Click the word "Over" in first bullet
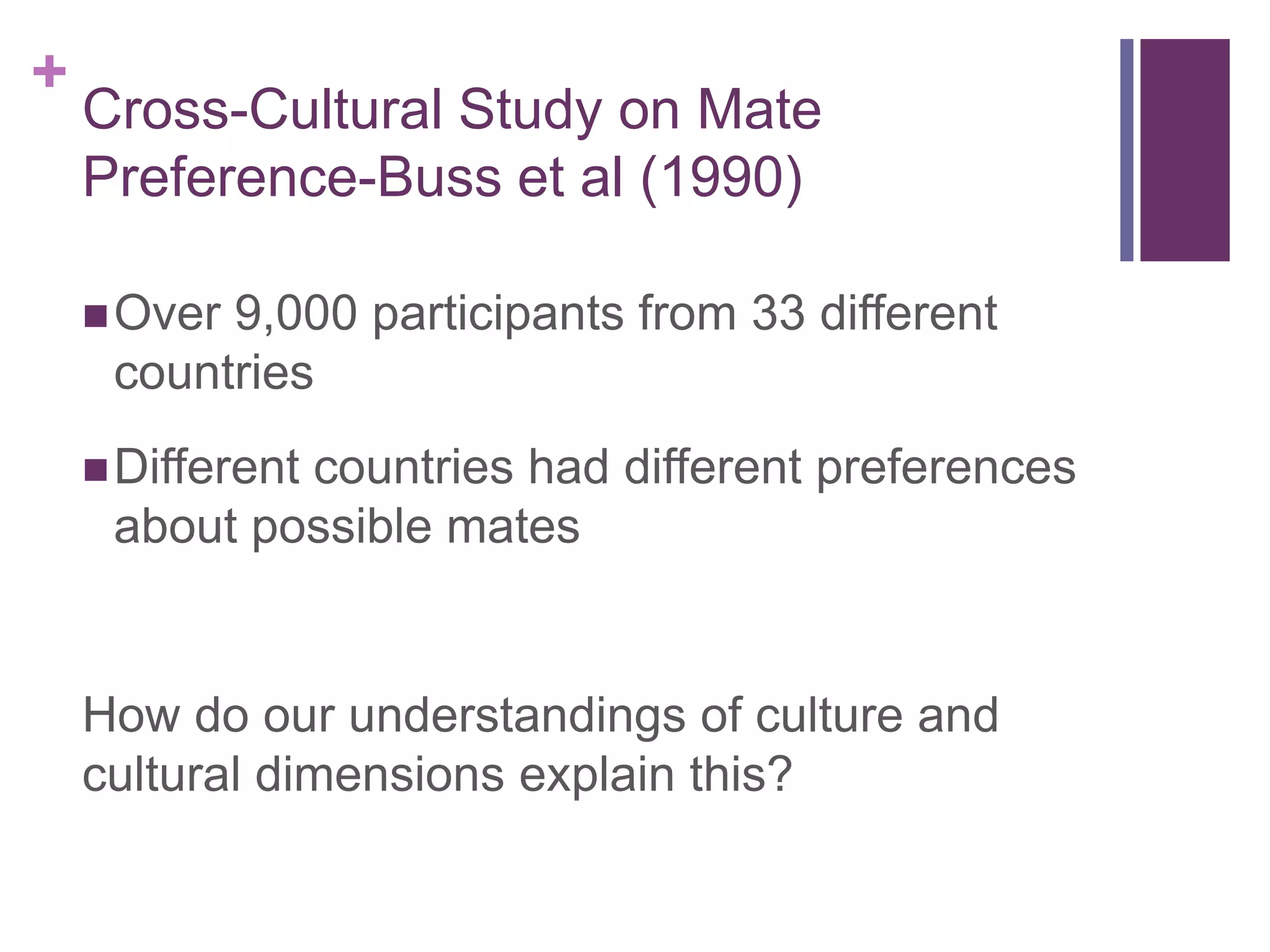 (x=167, y=314)
